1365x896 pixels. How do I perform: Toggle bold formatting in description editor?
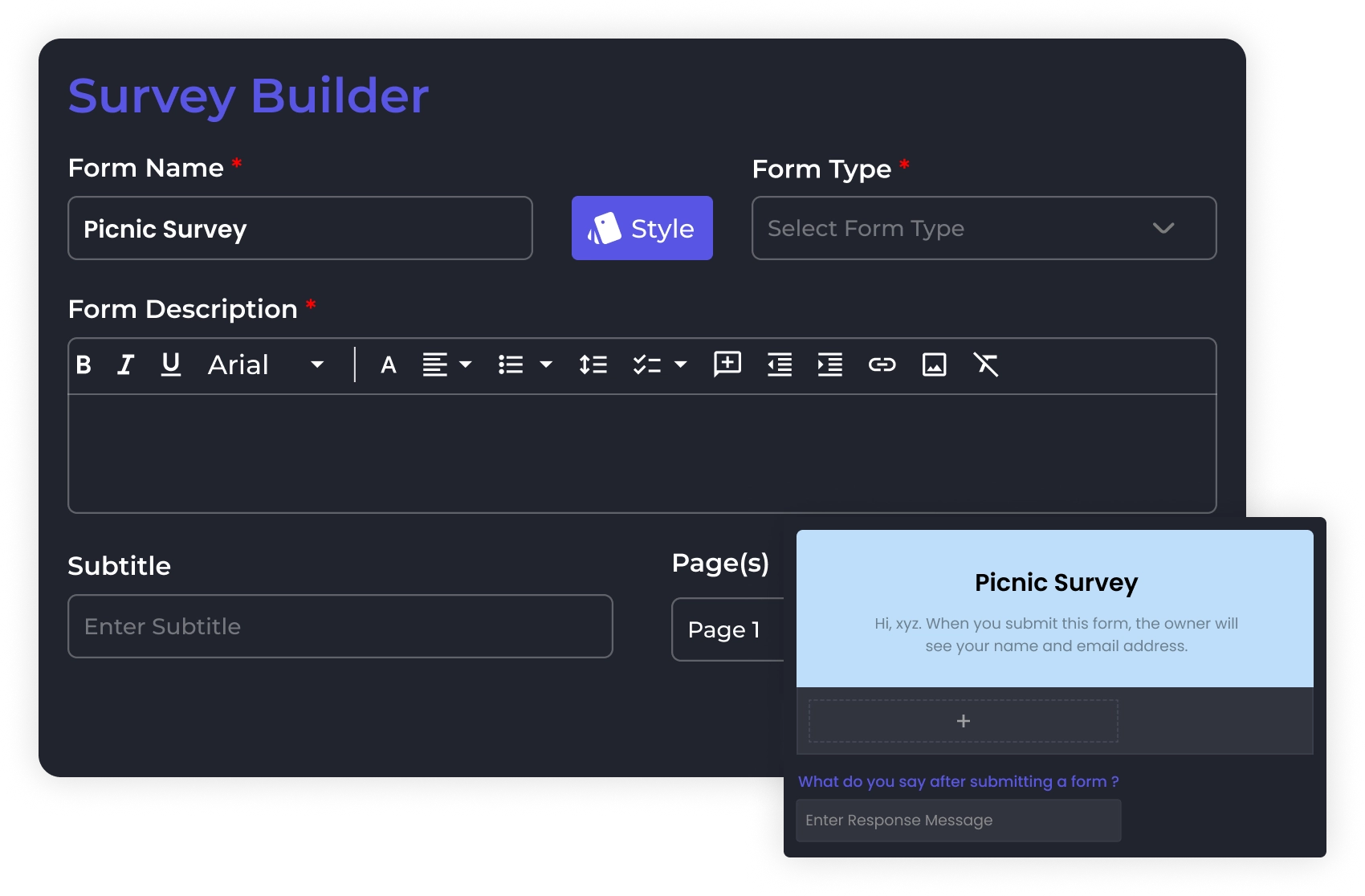pos(84,365)
